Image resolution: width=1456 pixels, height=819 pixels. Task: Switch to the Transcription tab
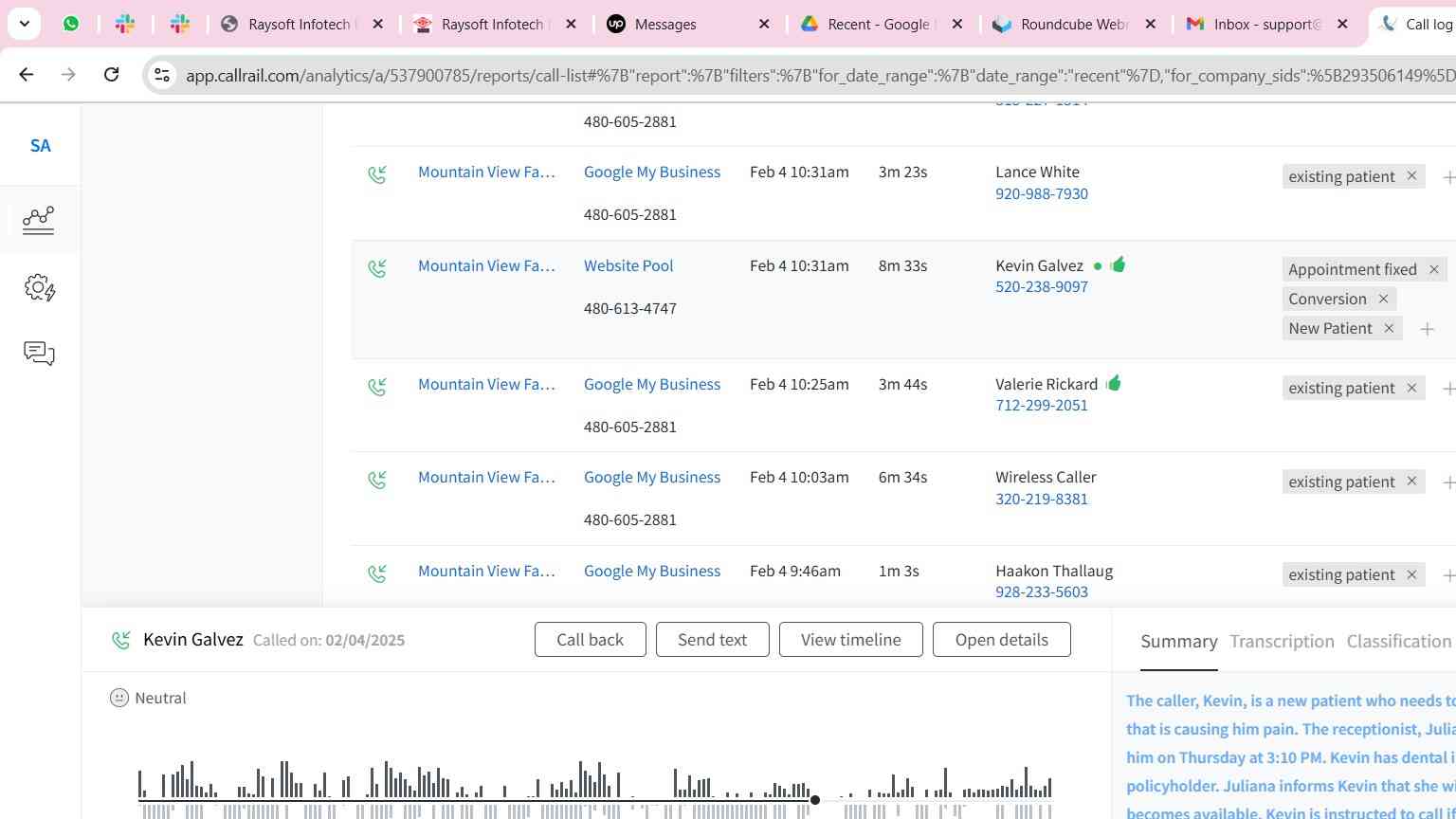tap(1282, 642)
